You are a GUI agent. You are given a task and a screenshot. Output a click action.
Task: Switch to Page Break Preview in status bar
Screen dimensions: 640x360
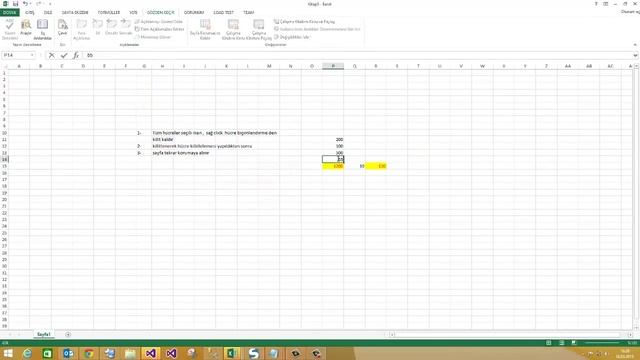[574, 343]
